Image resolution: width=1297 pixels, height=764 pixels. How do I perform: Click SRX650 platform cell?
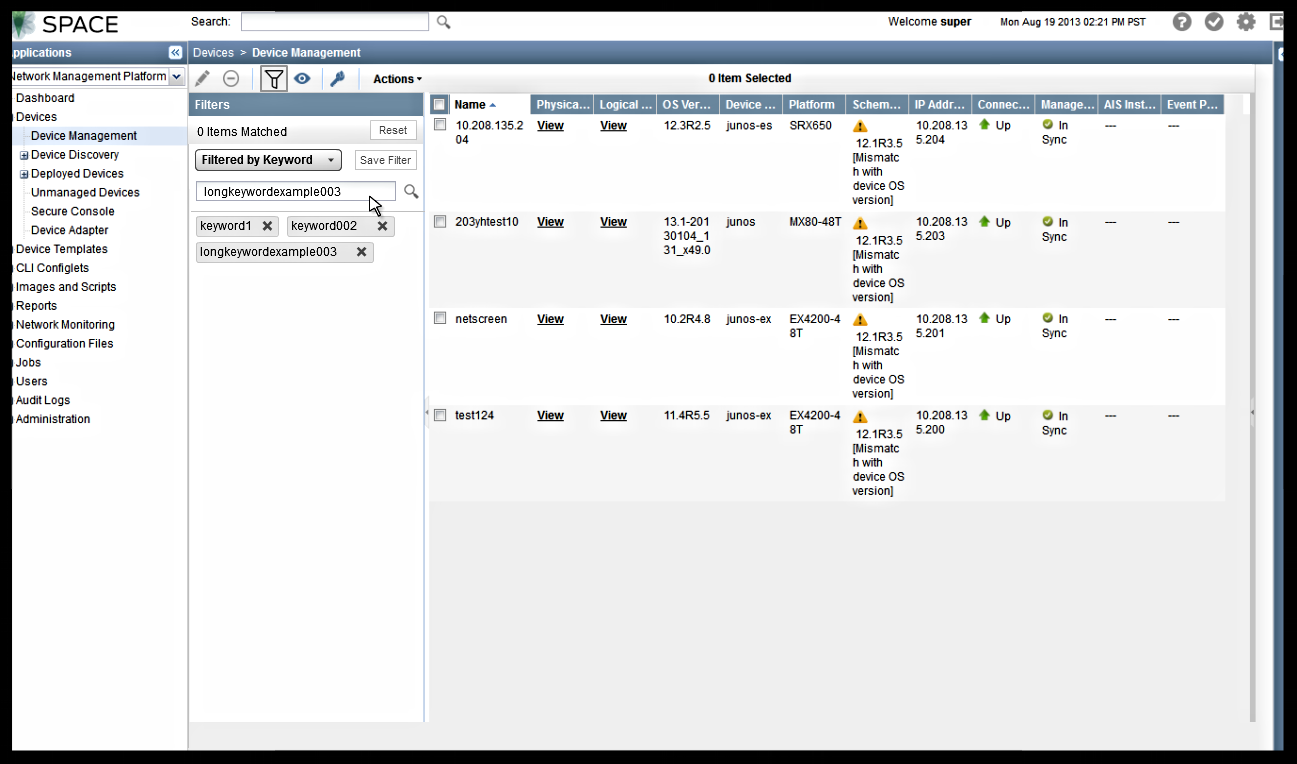[x=810, y=126]
